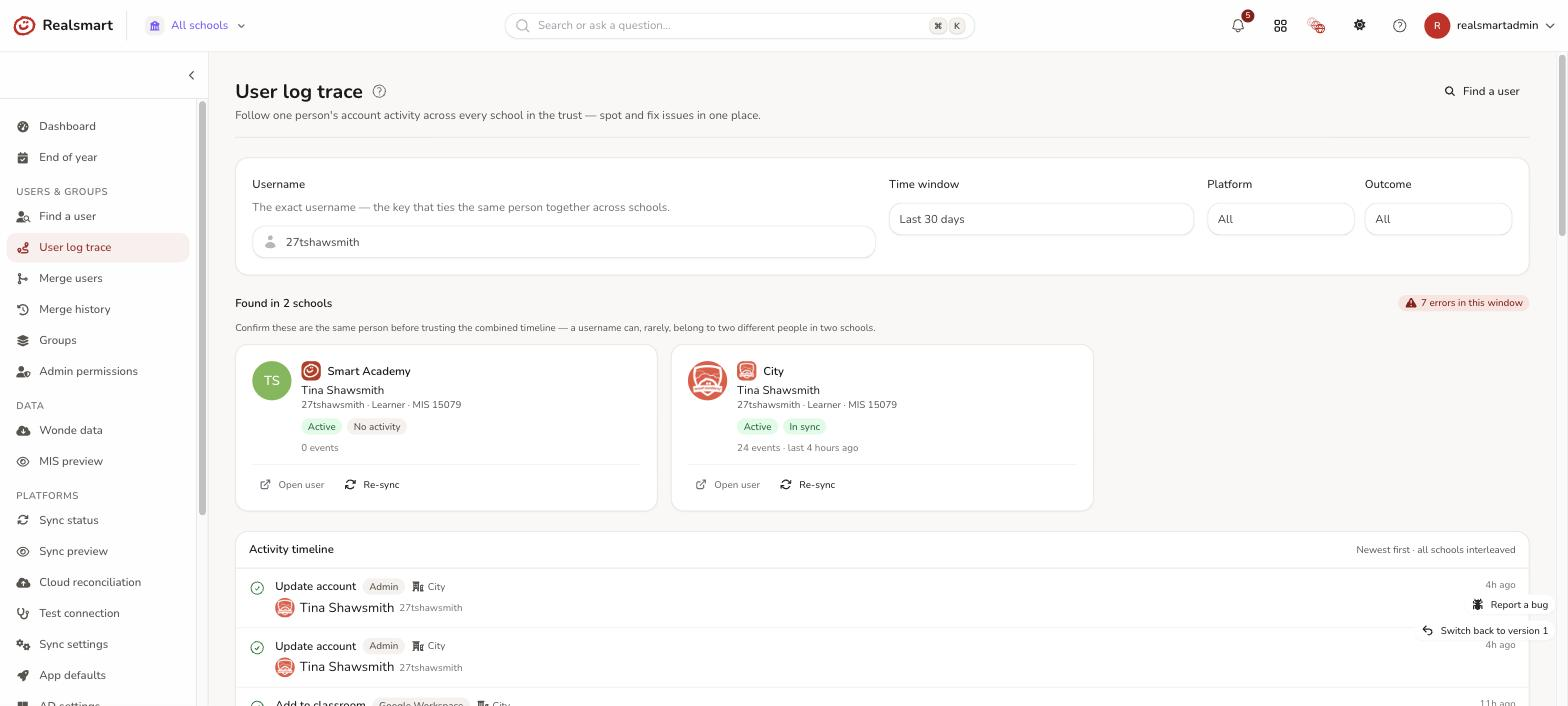This screenshot has height=706, width=1568.
Task: Click the success check icon of first Update account
Action: tap(257, 588)
